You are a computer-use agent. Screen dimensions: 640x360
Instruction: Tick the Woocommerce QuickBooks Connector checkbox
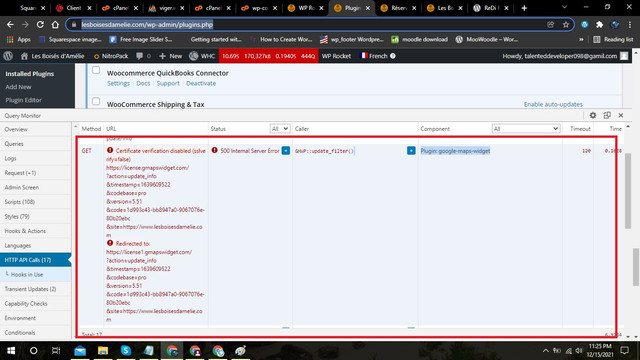pos(96,70)
